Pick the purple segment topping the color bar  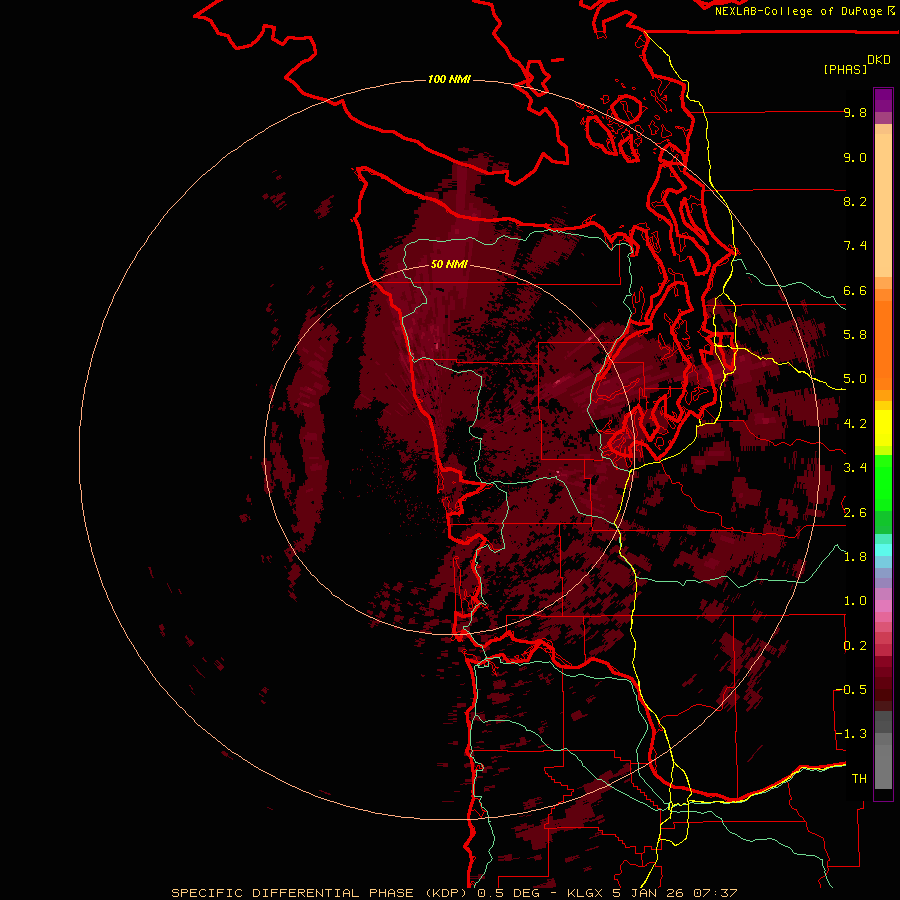coord(883,100)
